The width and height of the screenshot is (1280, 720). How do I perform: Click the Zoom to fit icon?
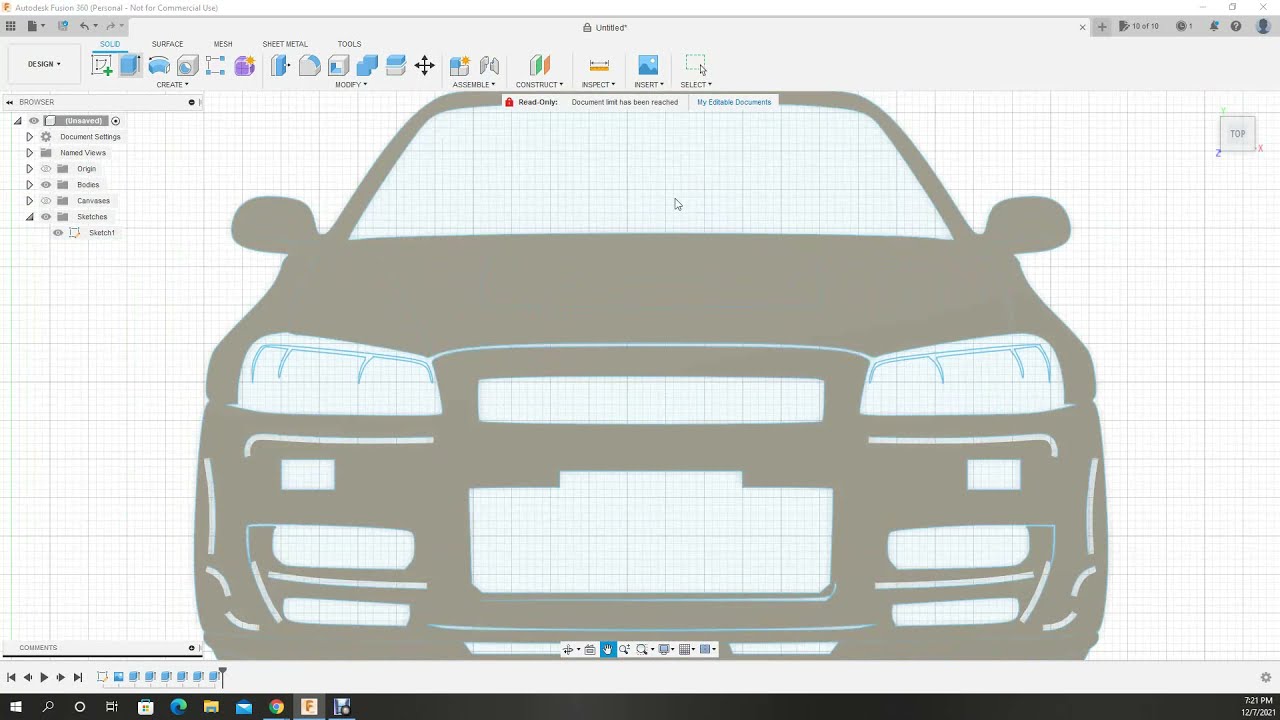(642, 649)
